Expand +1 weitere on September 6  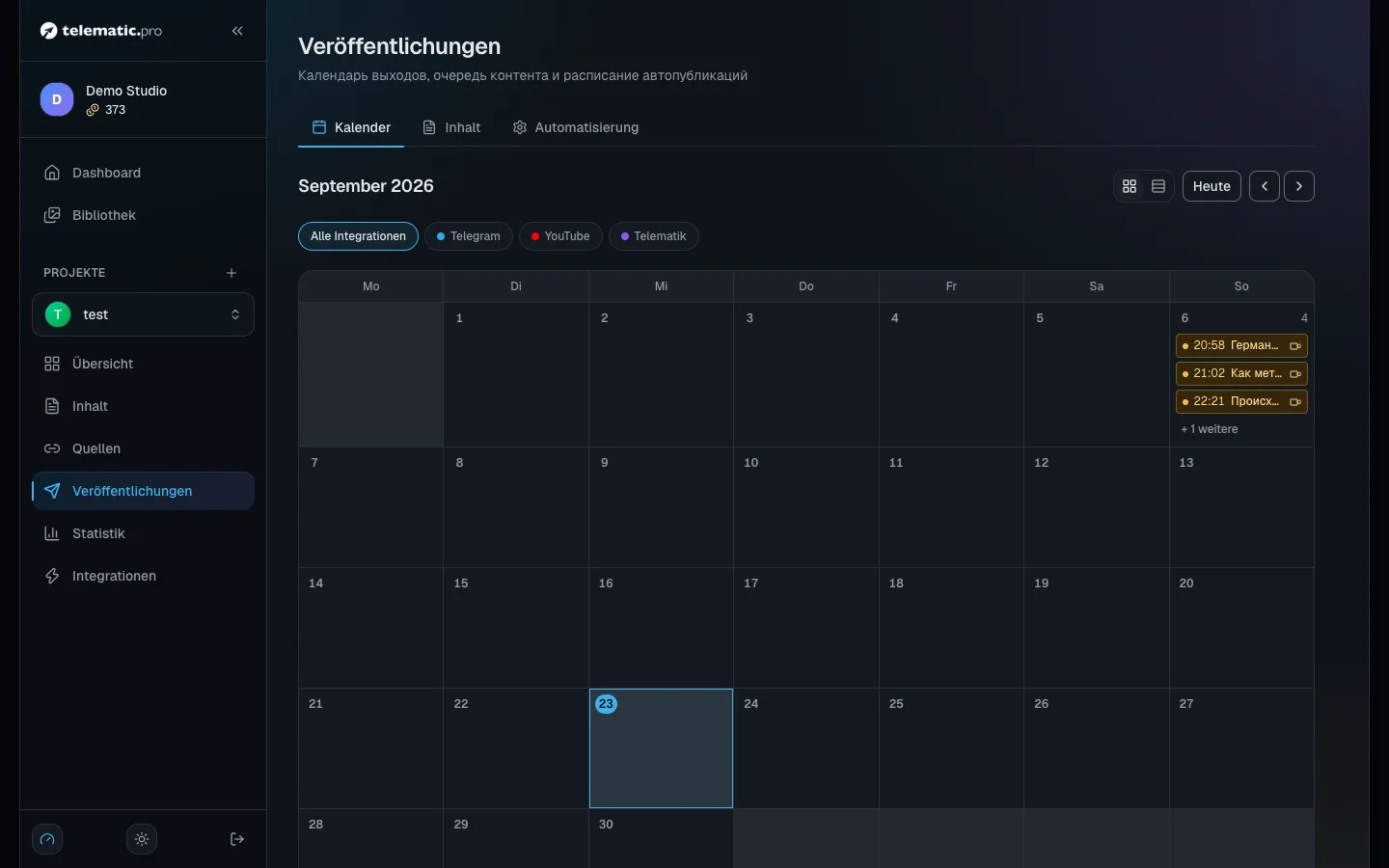click(x=1210, y=429)
